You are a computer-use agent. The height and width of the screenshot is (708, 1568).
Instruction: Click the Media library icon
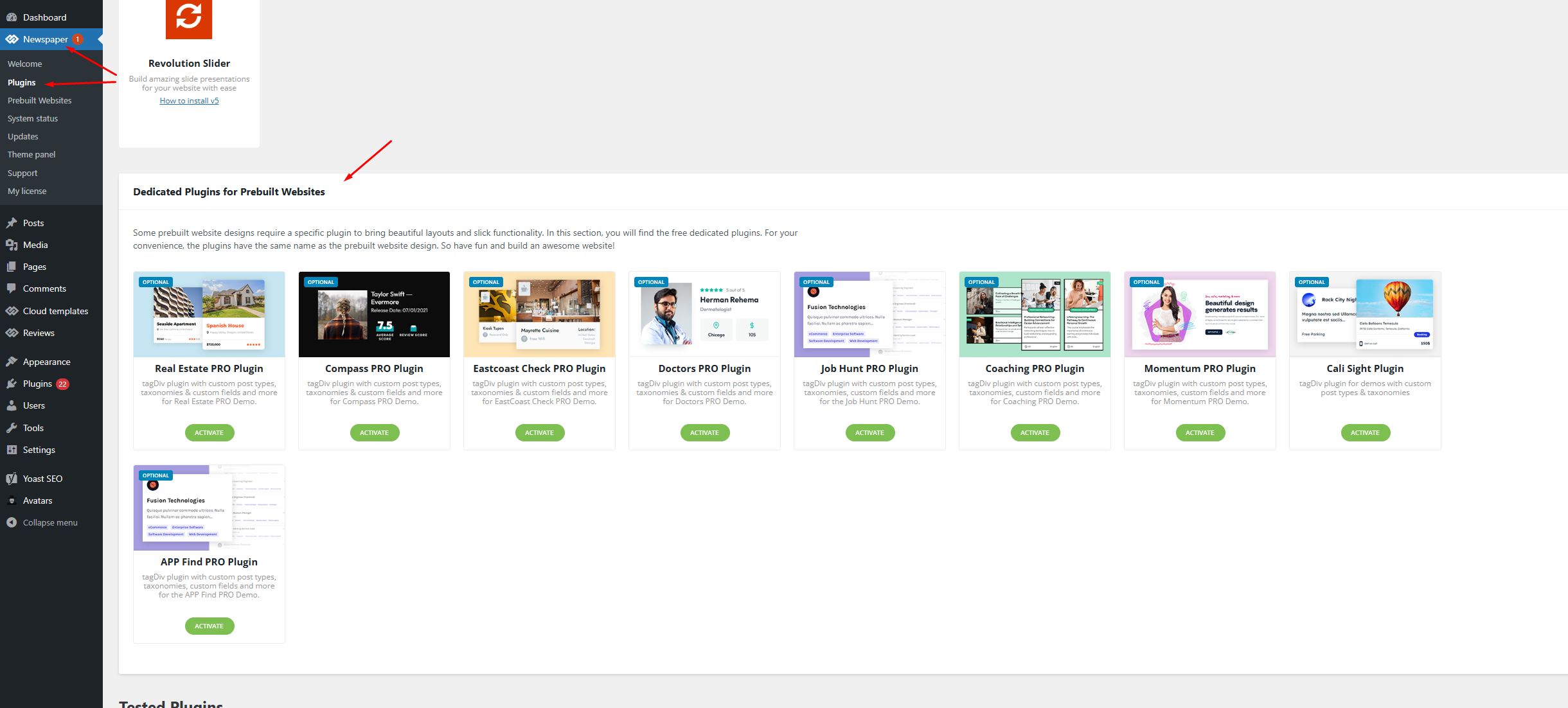[x=12, y=245]
